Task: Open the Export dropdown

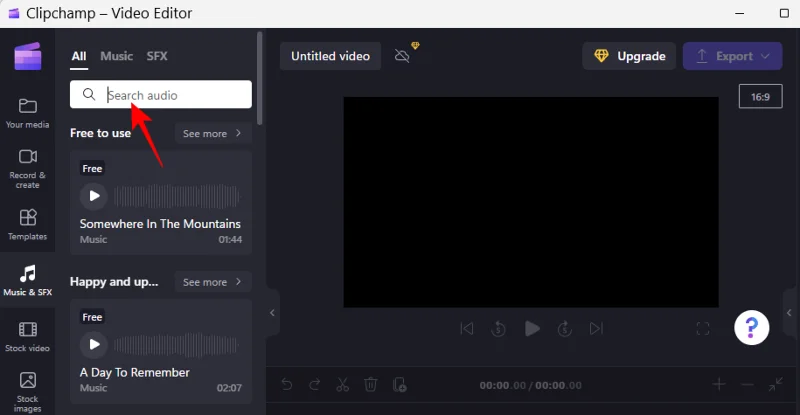Action: point(732,56)
